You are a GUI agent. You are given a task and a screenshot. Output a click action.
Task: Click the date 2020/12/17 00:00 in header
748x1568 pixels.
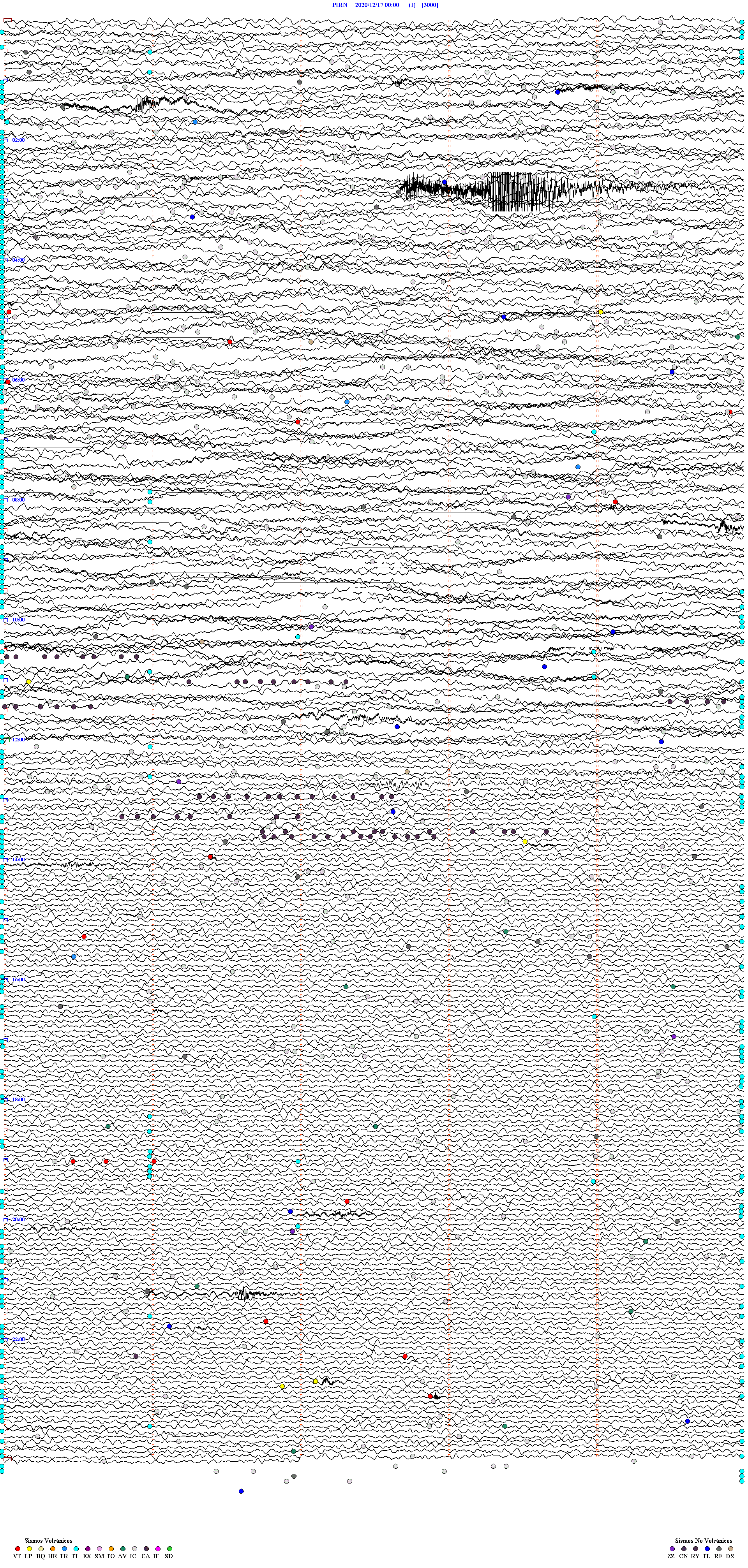376,5
